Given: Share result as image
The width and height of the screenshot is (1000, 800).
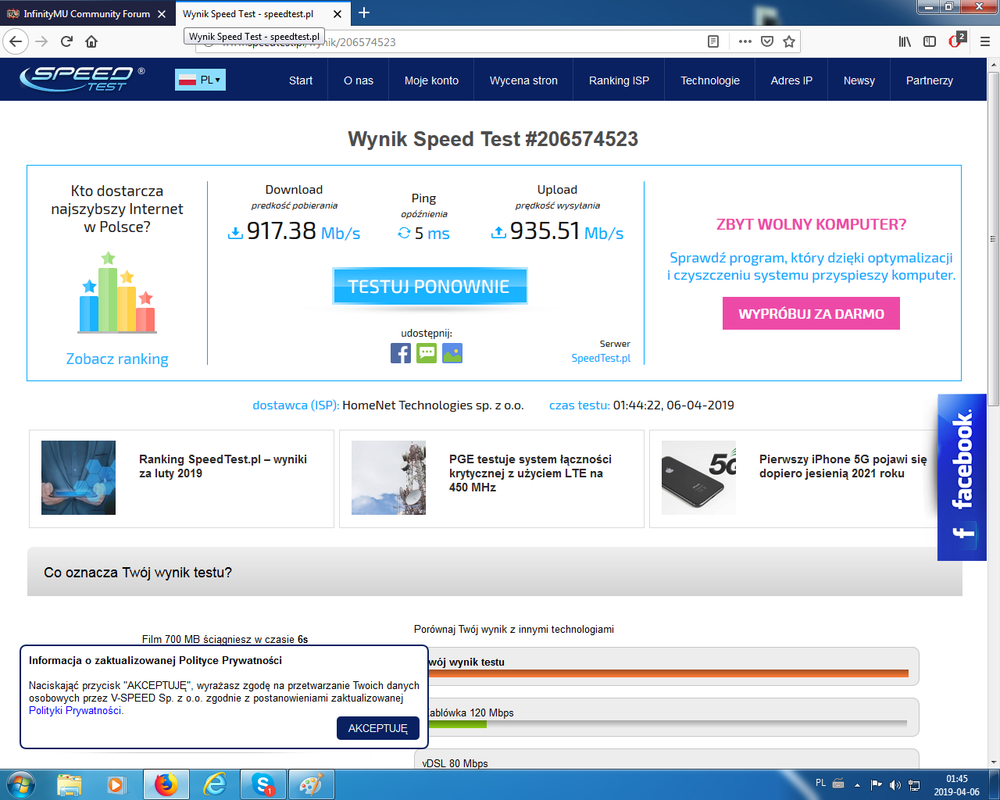Looking at the screenshot, I should [x=452, y=353].
